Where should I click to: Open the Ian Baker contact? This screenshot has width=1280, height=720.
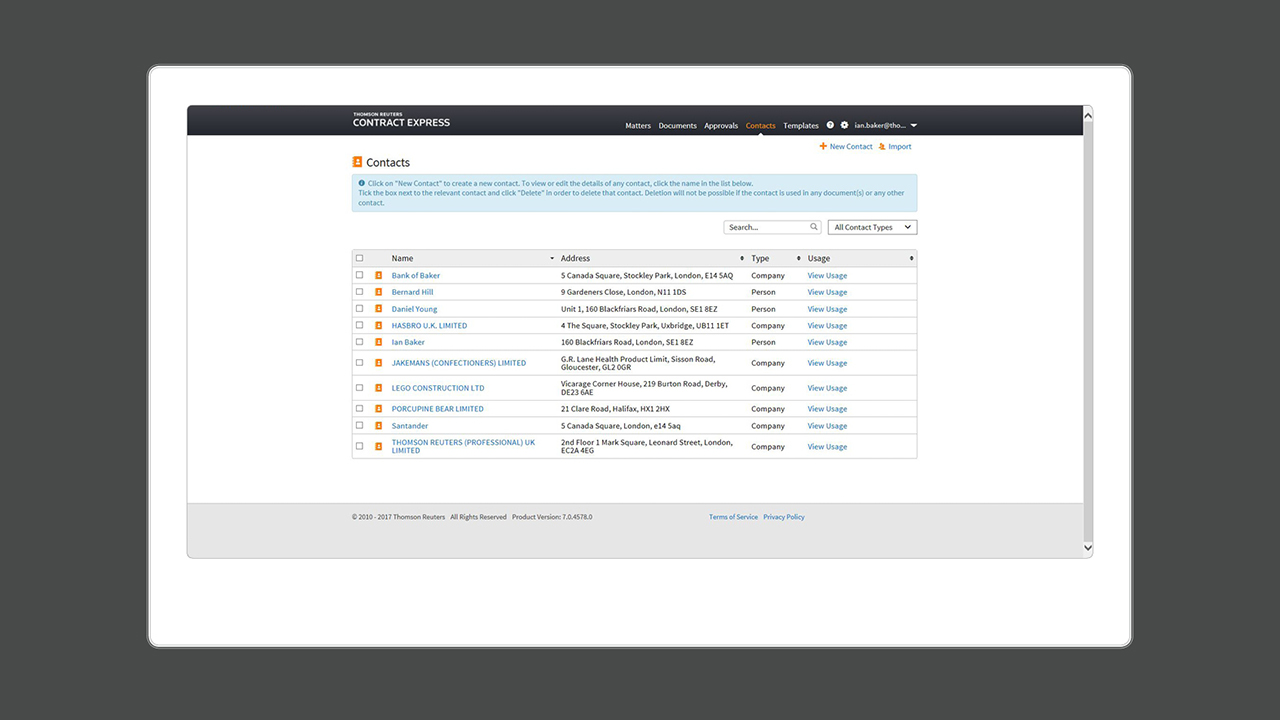(408, 342)
